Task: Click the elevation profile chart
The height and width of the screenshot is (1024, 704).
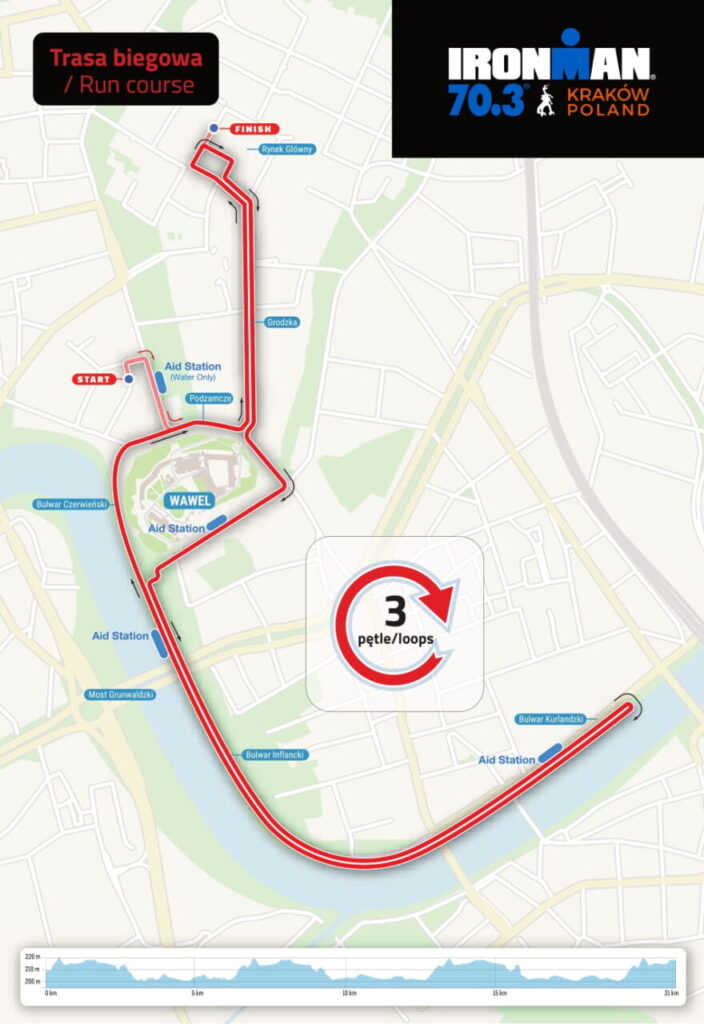Action: (x=353, y=975)
